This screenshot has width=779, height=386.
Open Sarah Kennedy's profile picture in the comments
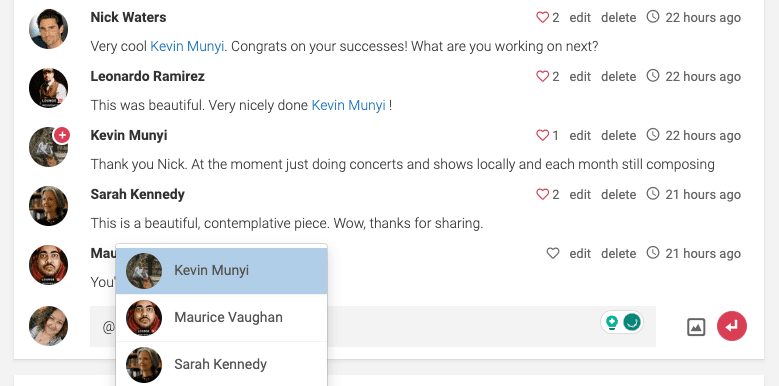(48, 206)
